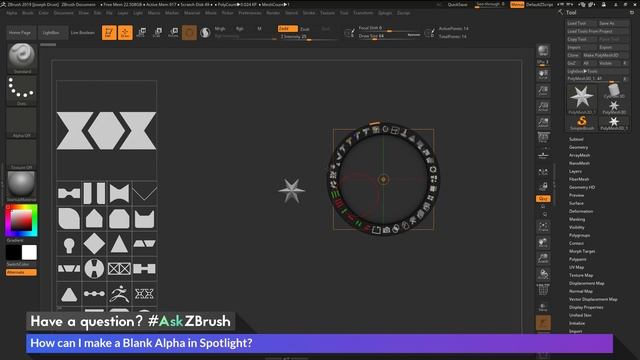
Task: Select the large star PolyMesh3D tool thumbnail
Action: 582,98
